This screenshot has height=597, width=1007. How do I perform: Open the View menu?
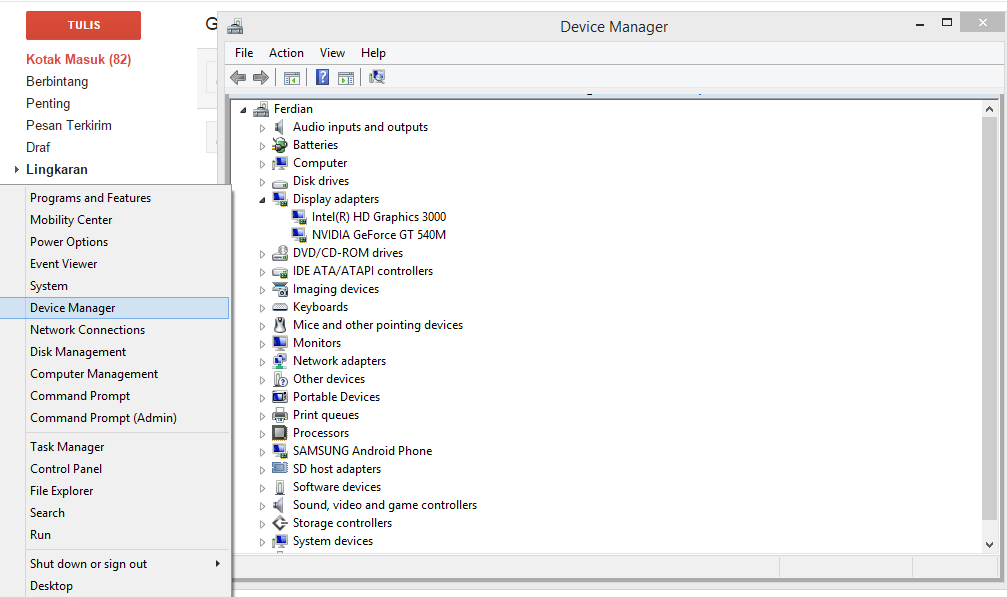332,53
